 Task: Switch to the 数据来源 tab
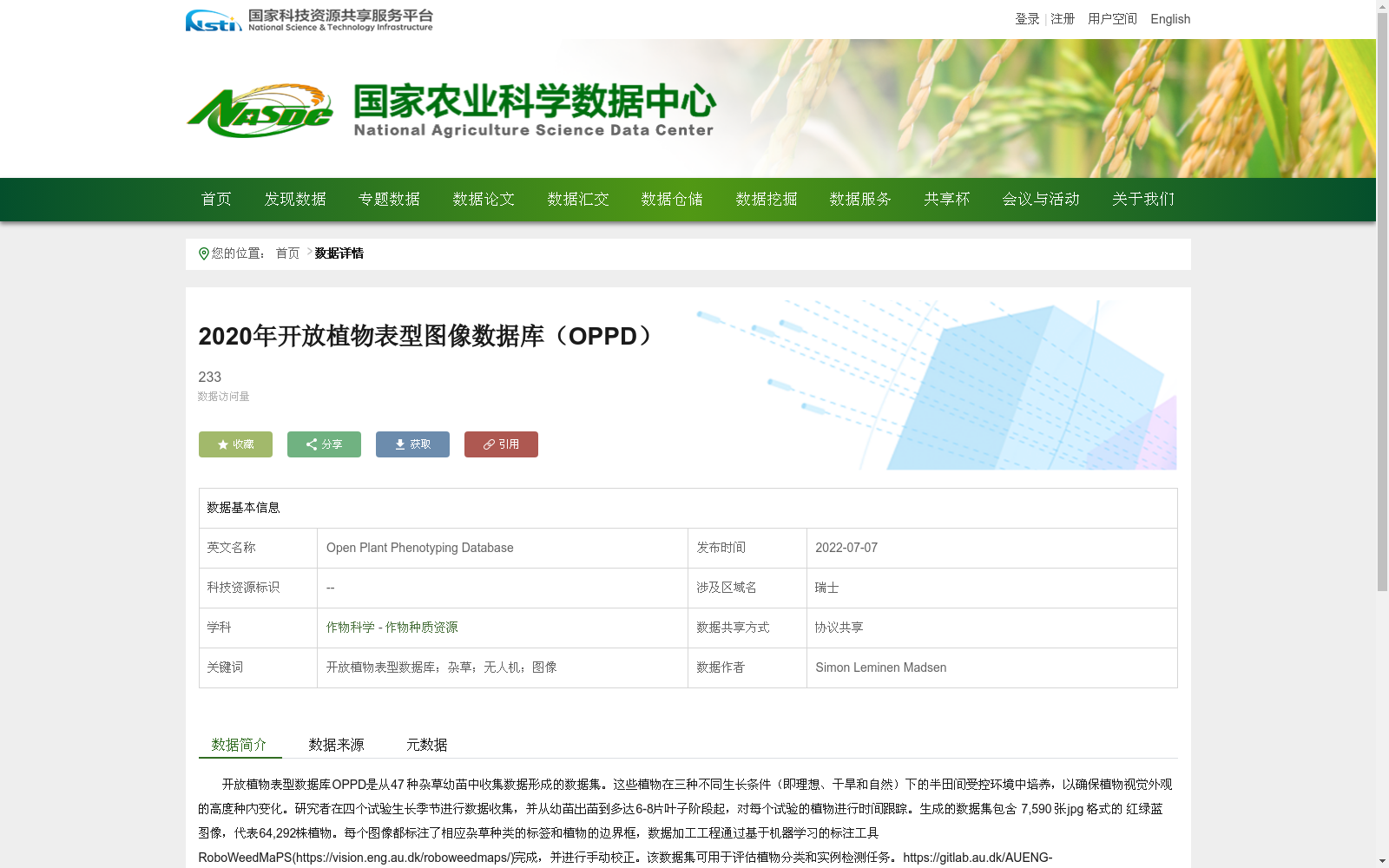pos(337,745)
